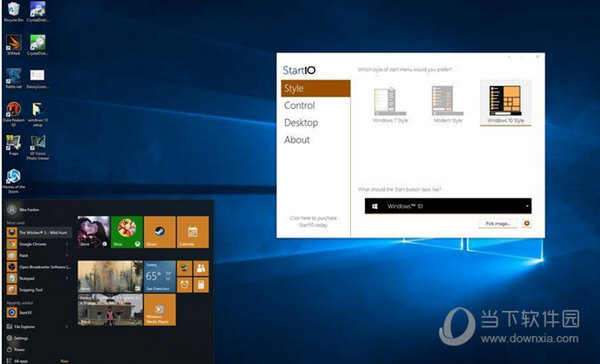Expand Paint jump list arrow

pyautogui.click(x=67, y=255)
